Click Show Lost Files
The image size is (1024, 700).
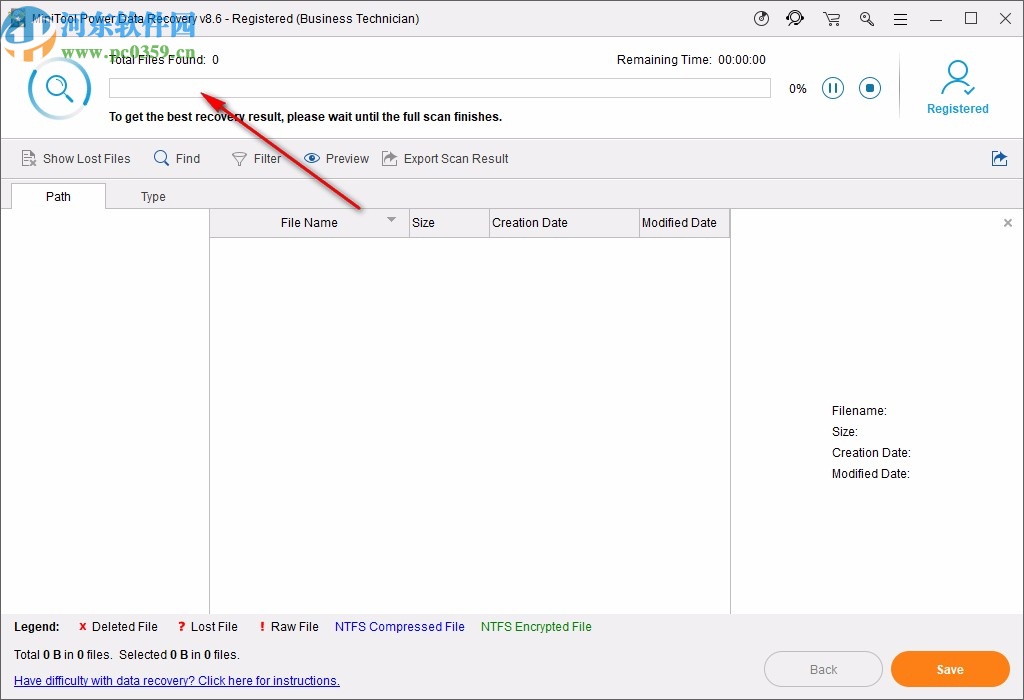(76, 159)
